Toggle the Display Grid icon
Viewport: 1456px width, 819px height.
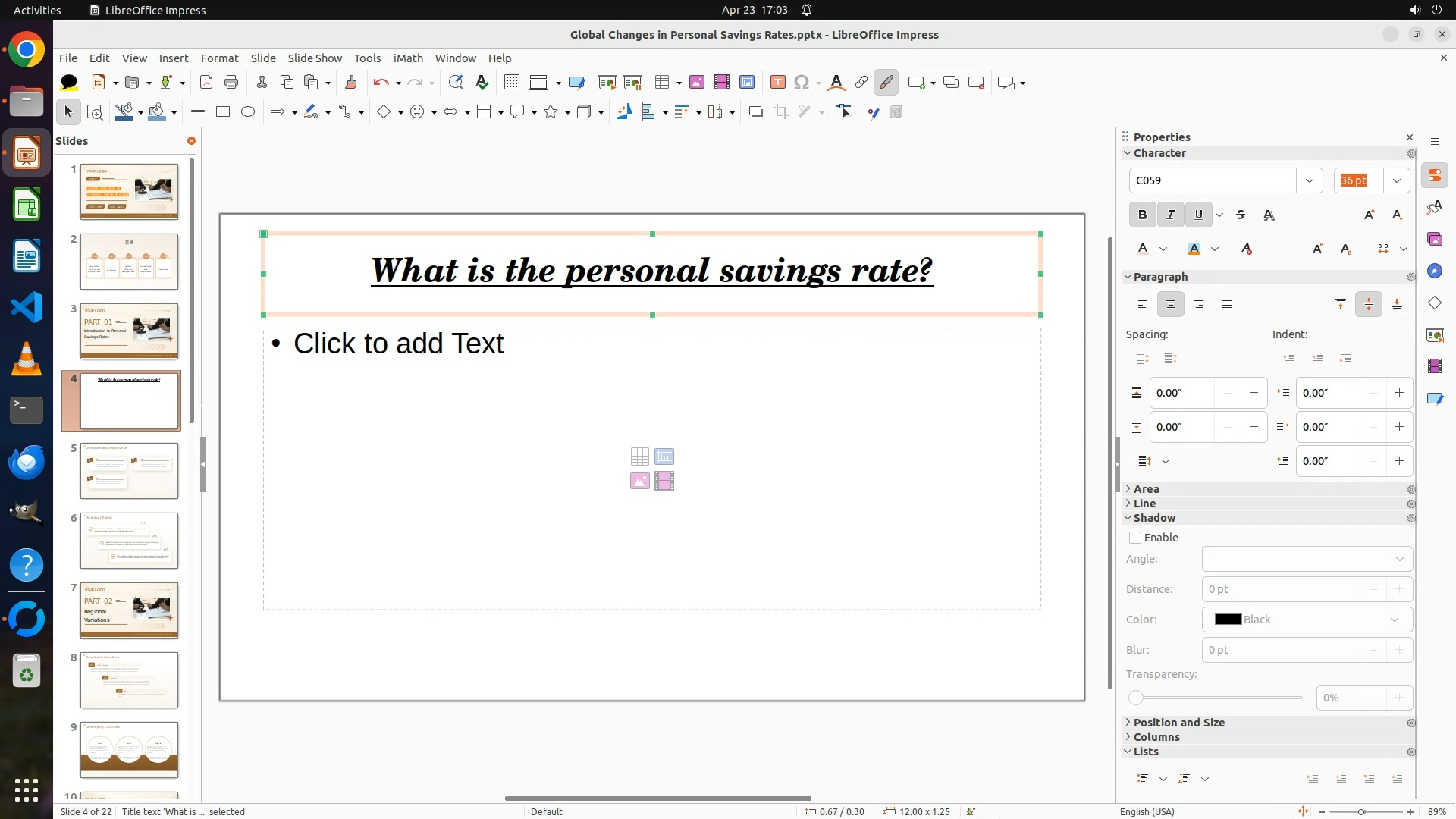[x=512, y=83]
